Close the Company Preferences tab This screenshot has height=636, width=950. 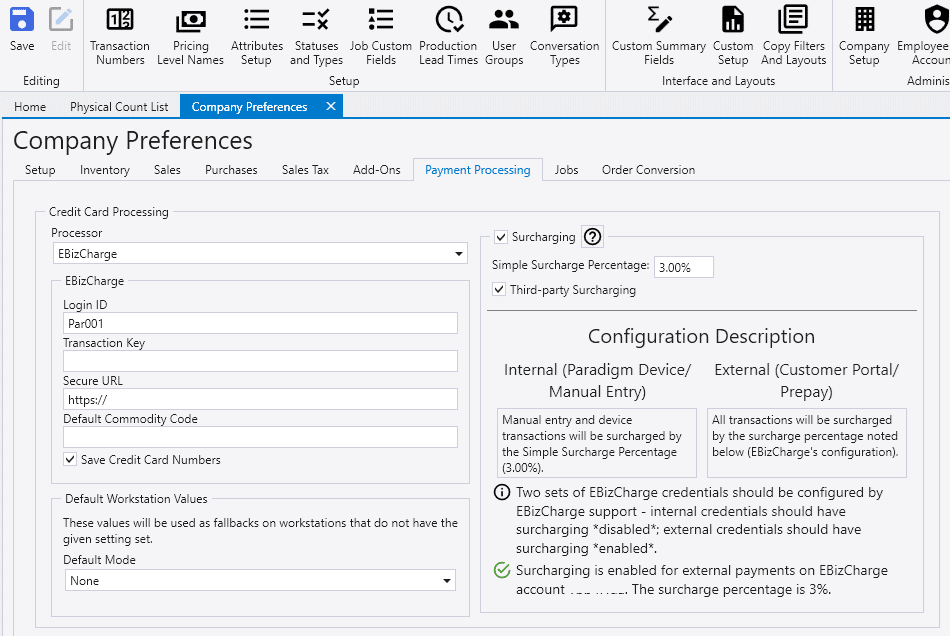point(327,107)
